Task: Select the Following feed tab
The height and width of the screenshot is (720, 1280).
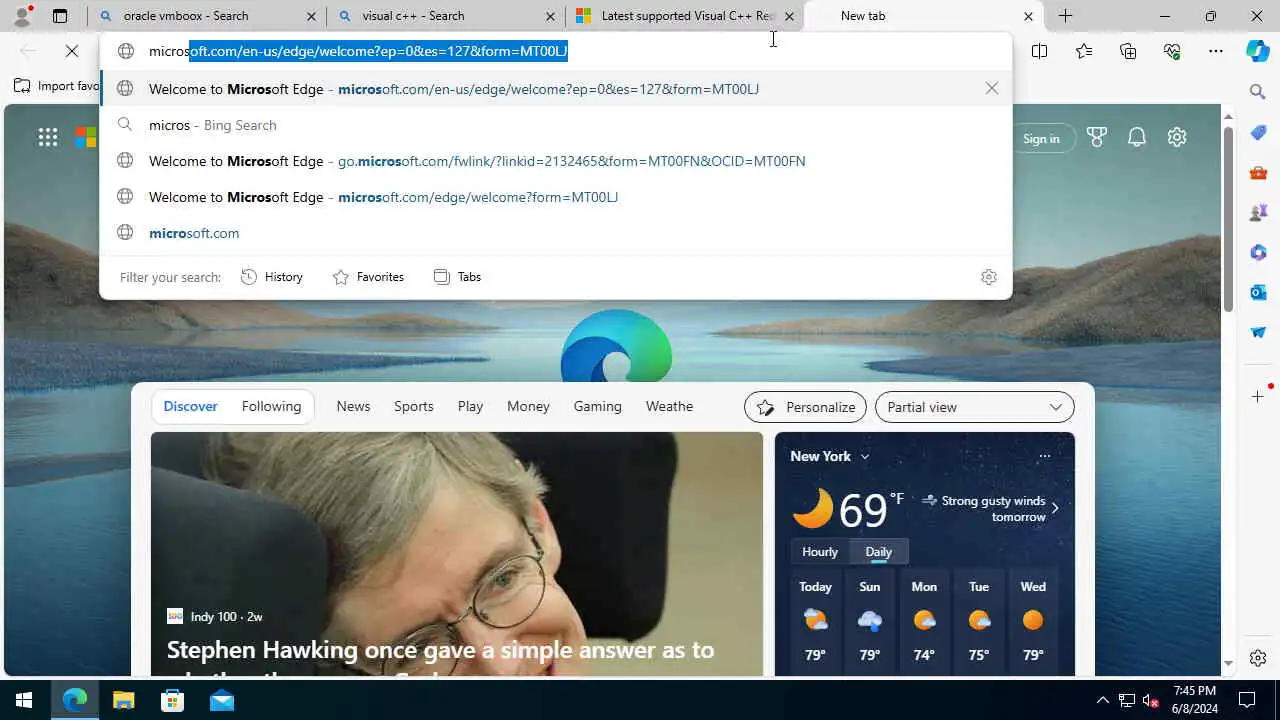Action: [x=271, y=406]
